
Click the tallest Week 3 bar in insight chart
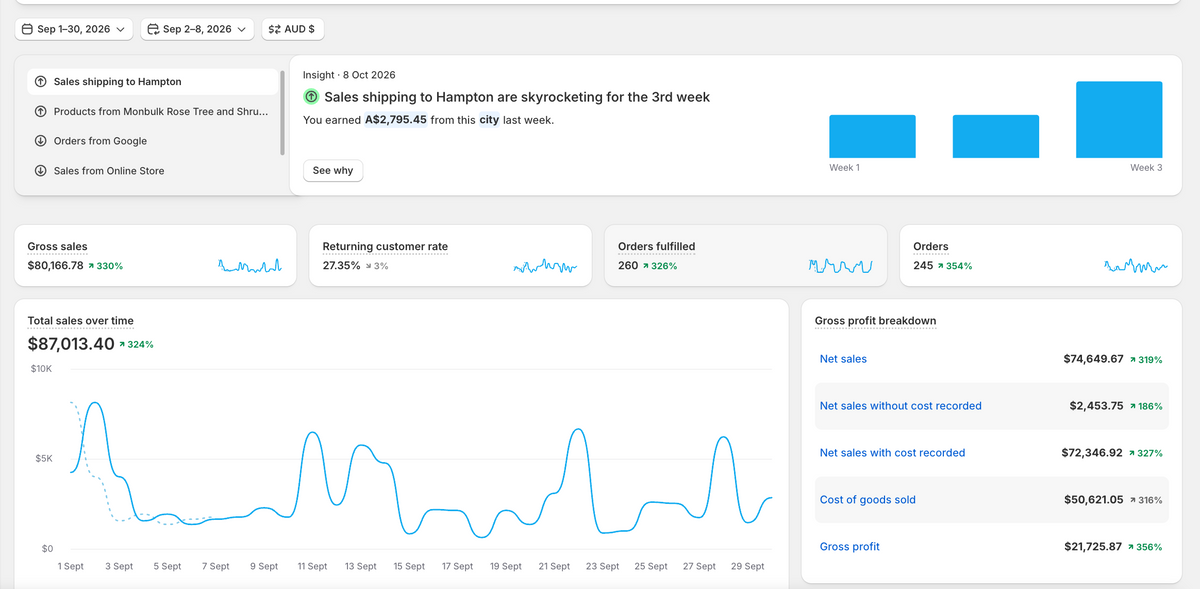(1119, 120)
